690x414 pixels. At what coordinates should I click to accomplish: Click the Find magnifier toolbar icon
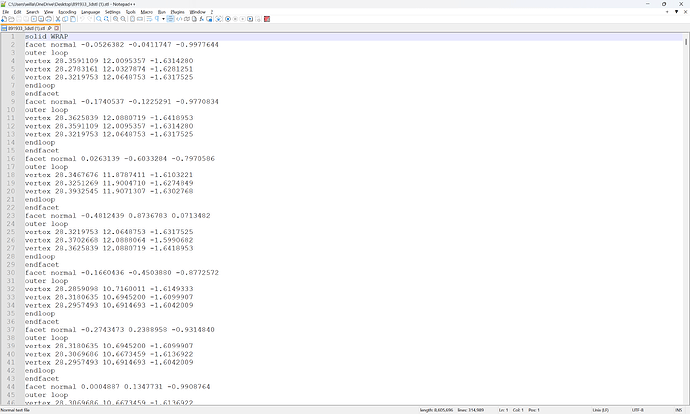(99, 19)
